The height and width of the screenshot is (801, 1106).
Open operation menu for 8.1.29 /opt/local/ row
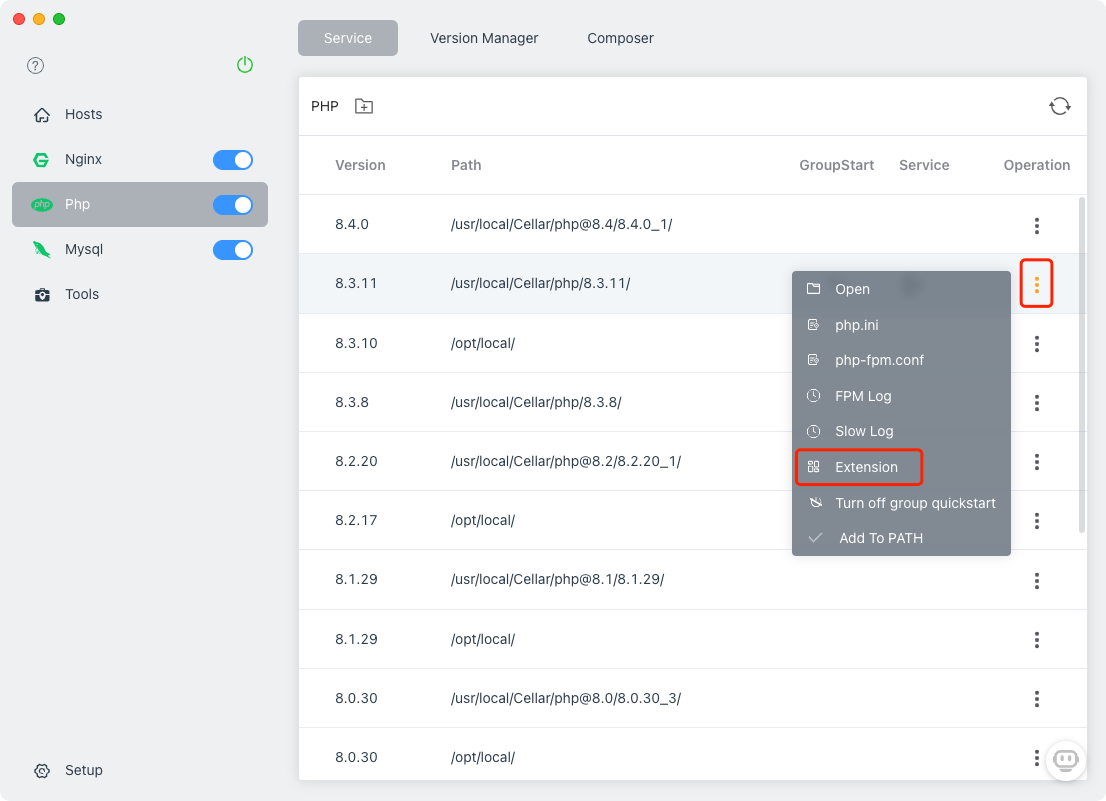pos(1036,640)
